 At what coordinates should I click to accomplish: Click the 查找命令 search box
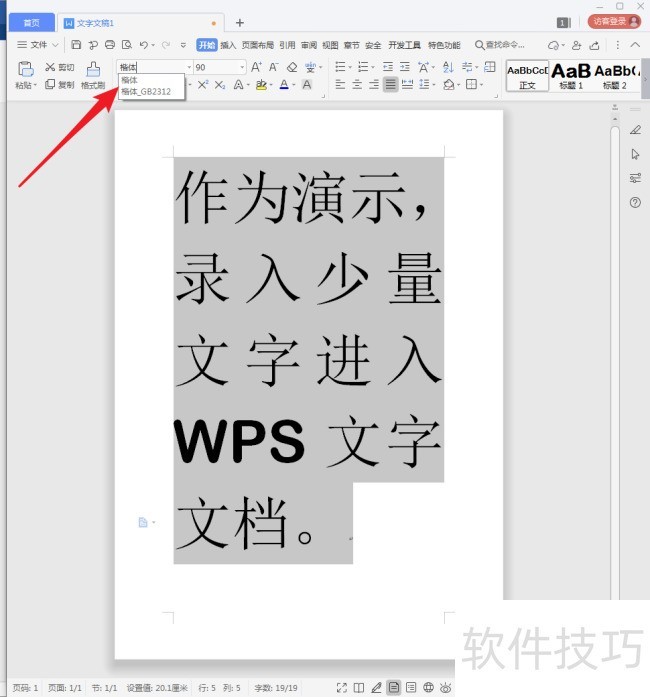click(x=500, y=45)
